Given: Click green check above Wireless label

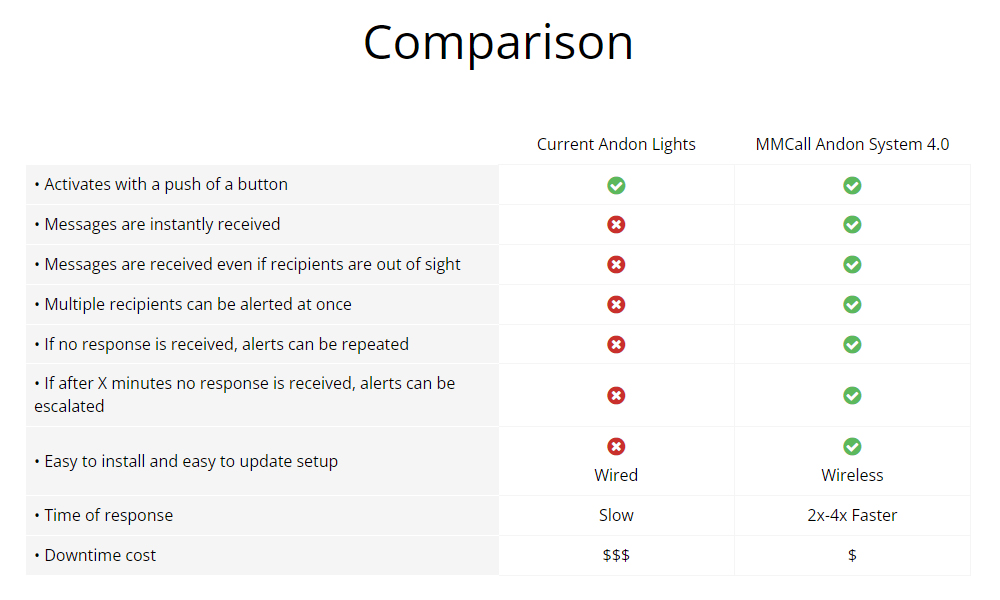Looking at the screenshot, I should 852,446.
